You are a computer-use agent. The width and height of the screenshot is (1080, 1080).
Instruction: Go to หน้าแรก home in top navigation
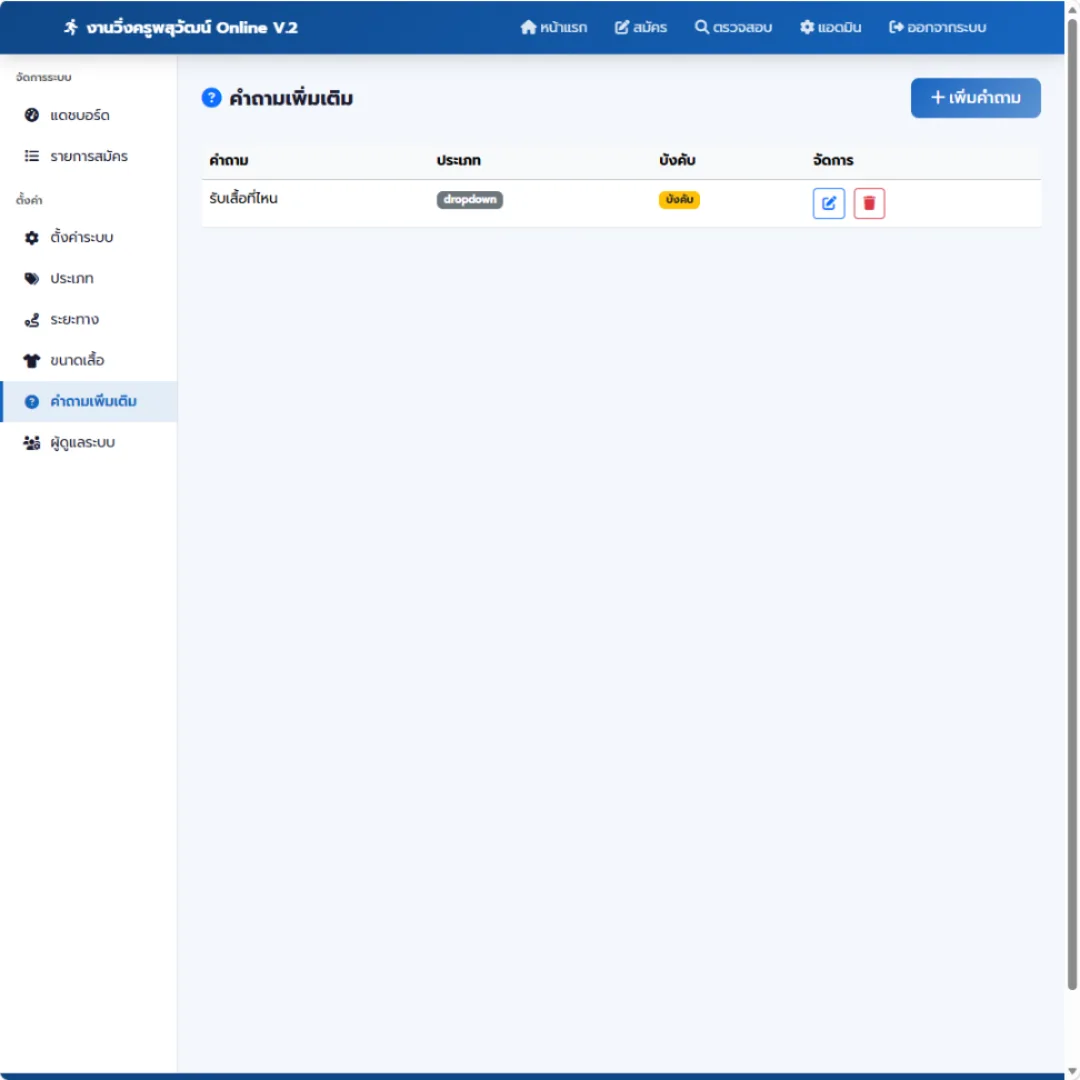point(554,28)
